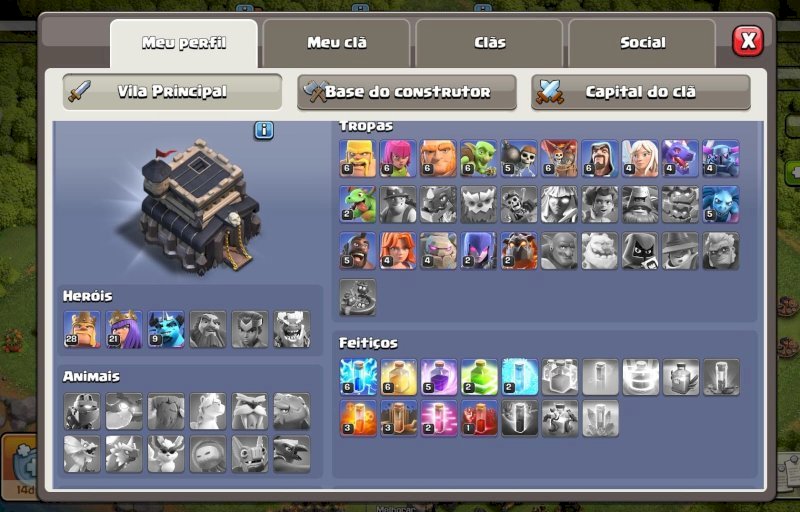Tap the Lava Hound troop icon
800x512 pixels.
(x=519, y=250)
